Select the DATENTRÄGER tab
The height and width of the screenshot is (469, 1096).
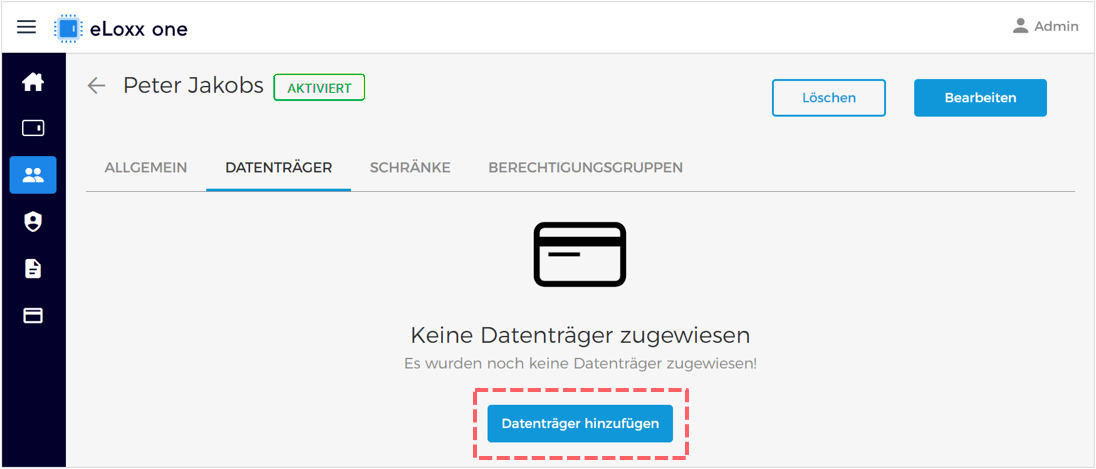(278, 168)
